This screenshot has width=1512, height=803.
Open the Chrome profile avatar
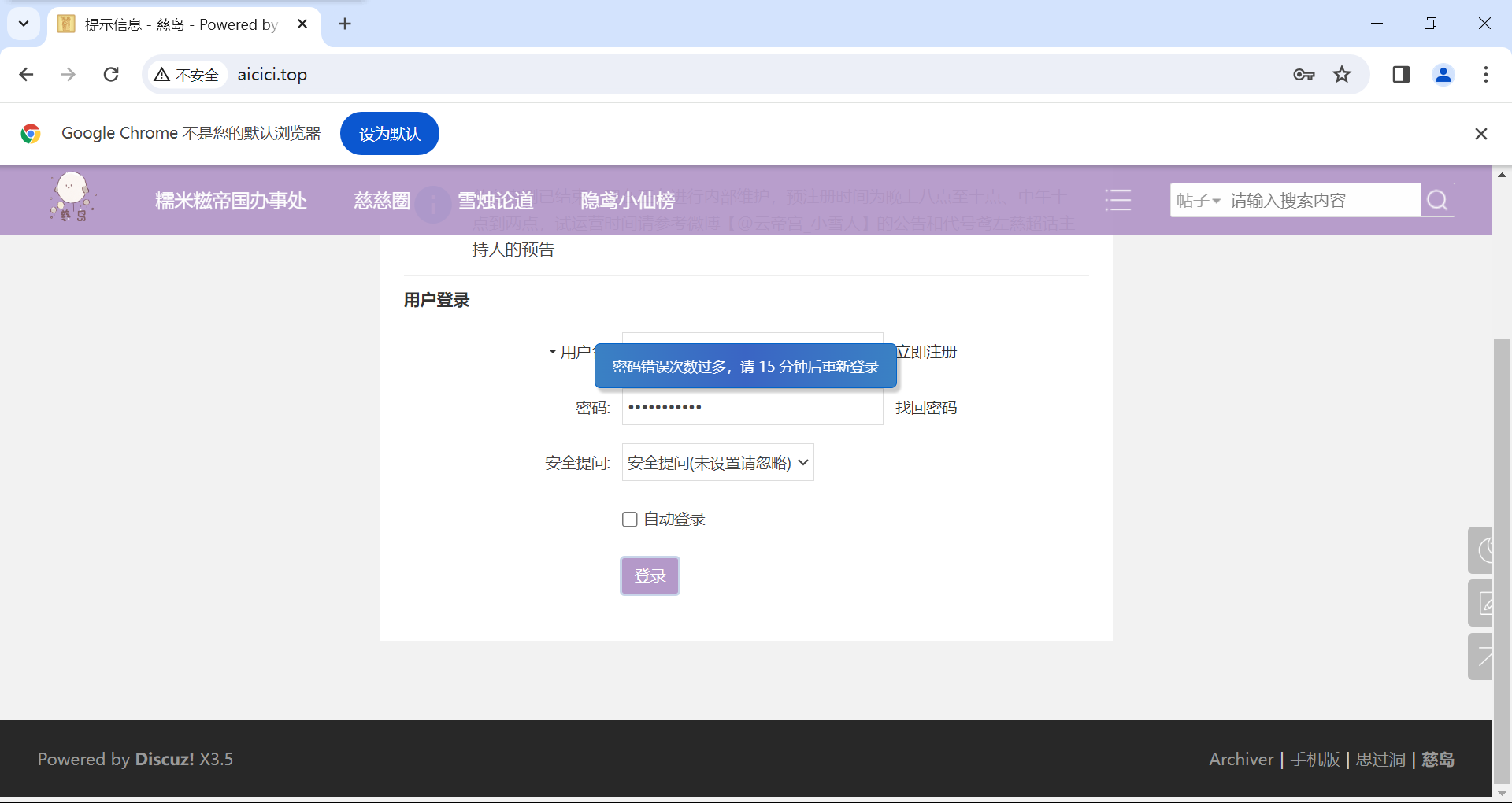pyautogui.click(x=1443, y=75)
